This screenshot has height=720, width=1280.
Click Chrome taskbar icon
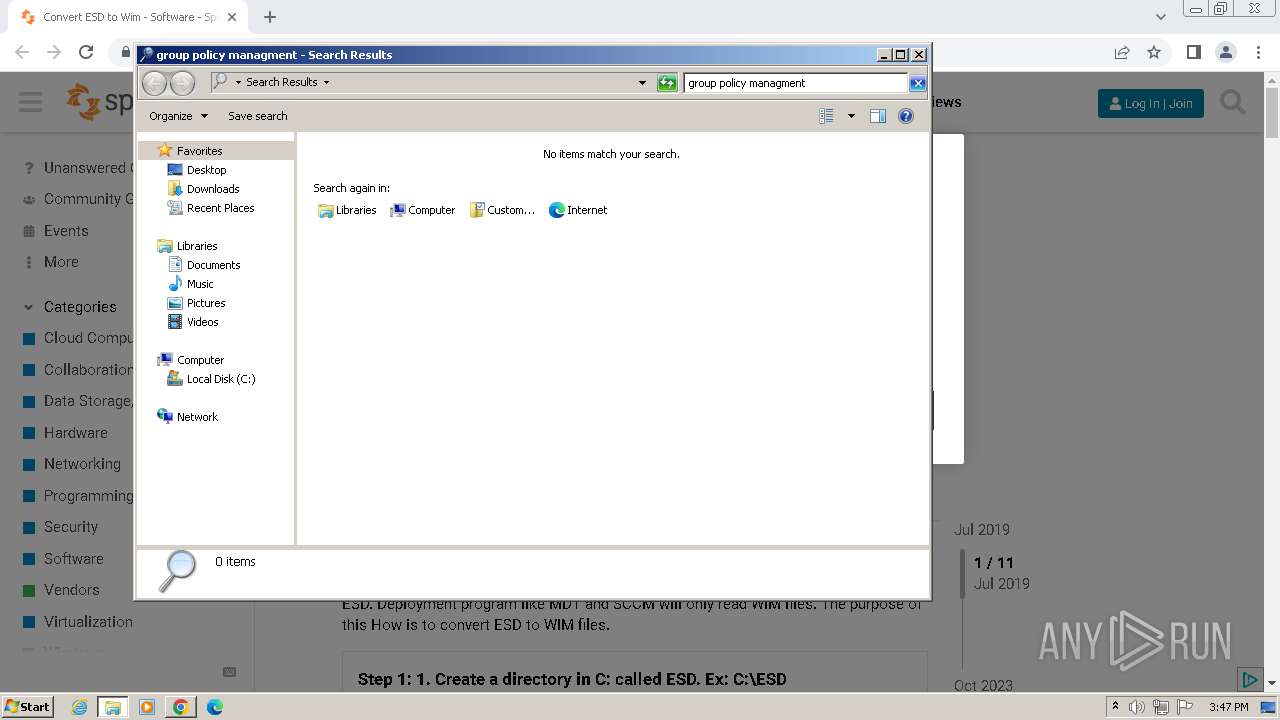(x=181, y=707)
